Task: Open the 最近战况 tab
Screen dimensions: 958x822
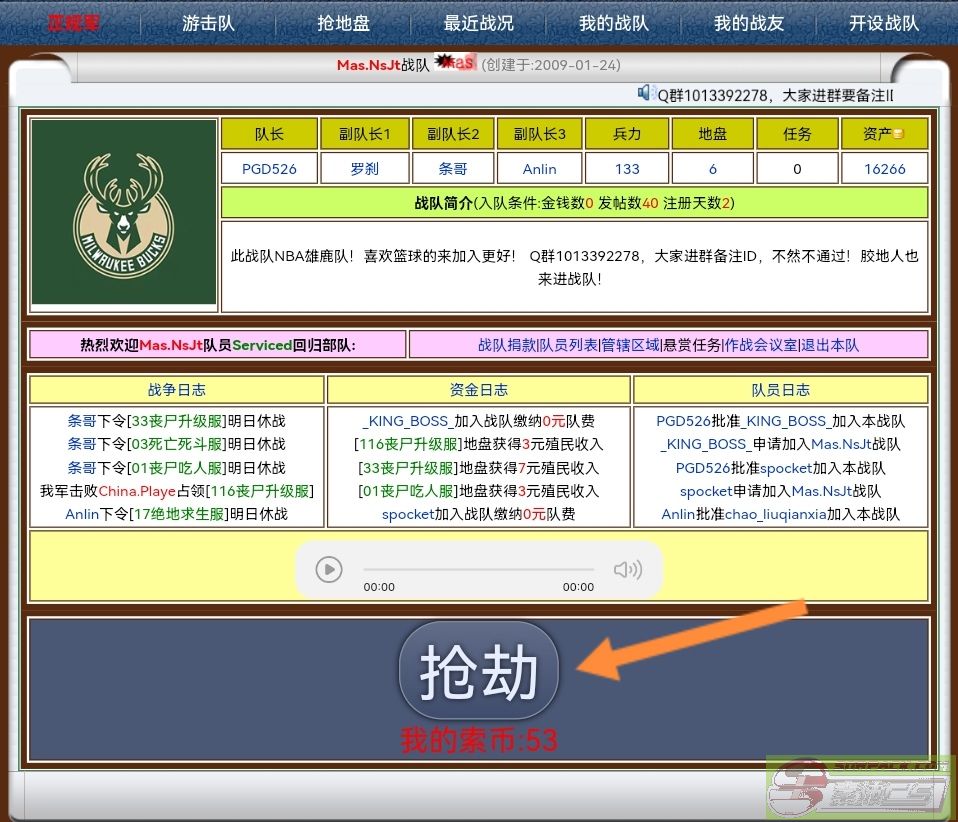Action: tap(478, 22)
